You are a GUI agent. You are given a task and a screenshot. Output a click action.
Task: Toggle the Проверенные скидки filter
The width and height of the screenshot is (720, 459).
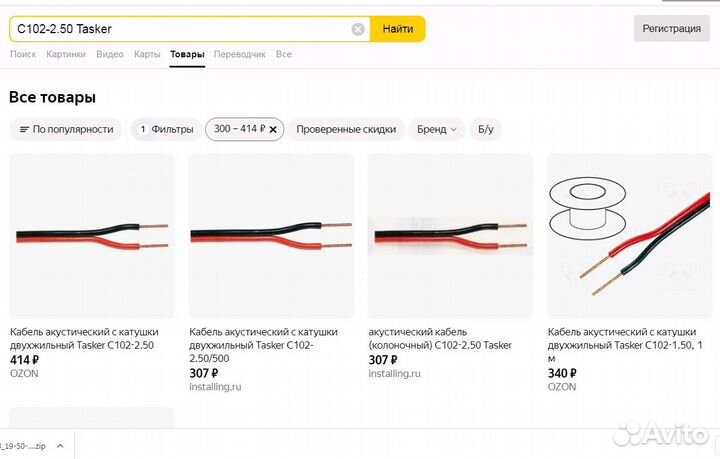[x=346, y=129]
